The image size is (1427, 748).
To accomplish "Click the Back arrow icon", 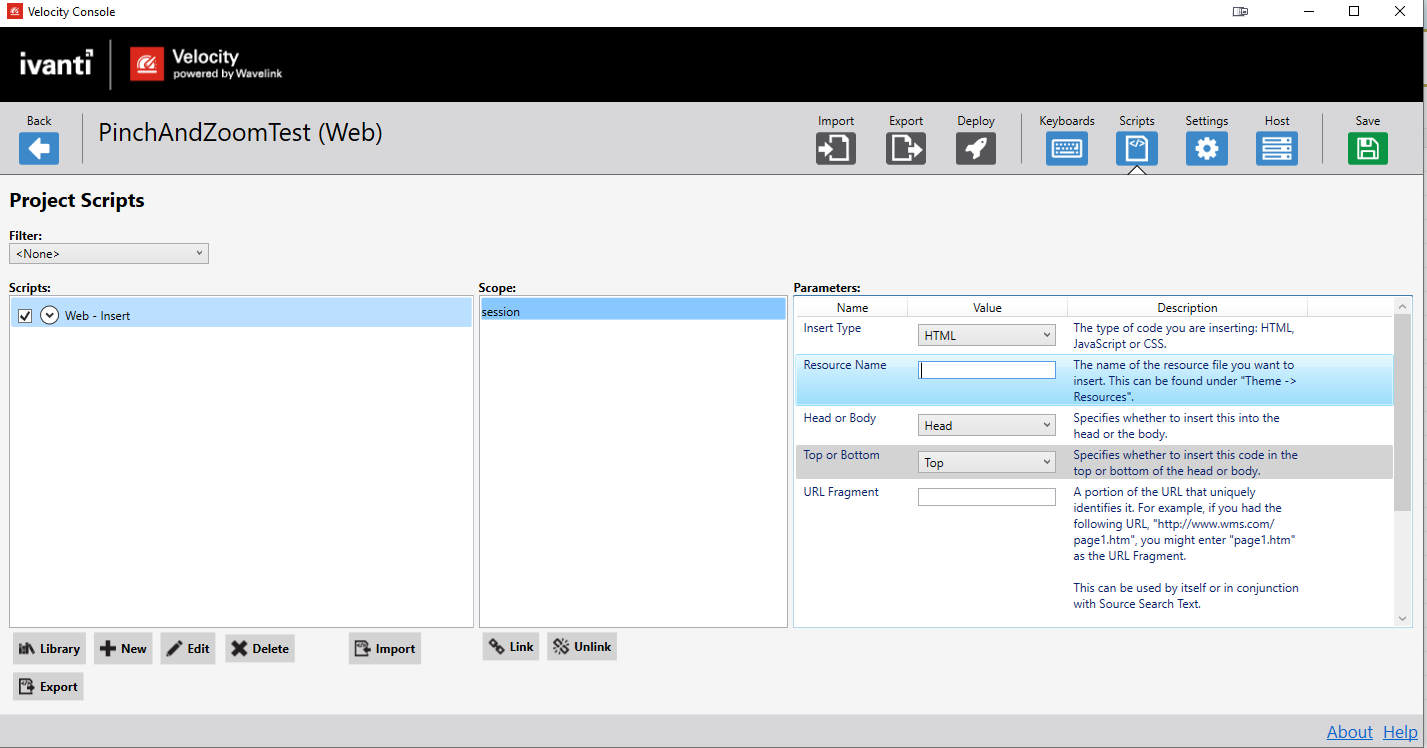I will pyautogui.click(x=39, y=148).
